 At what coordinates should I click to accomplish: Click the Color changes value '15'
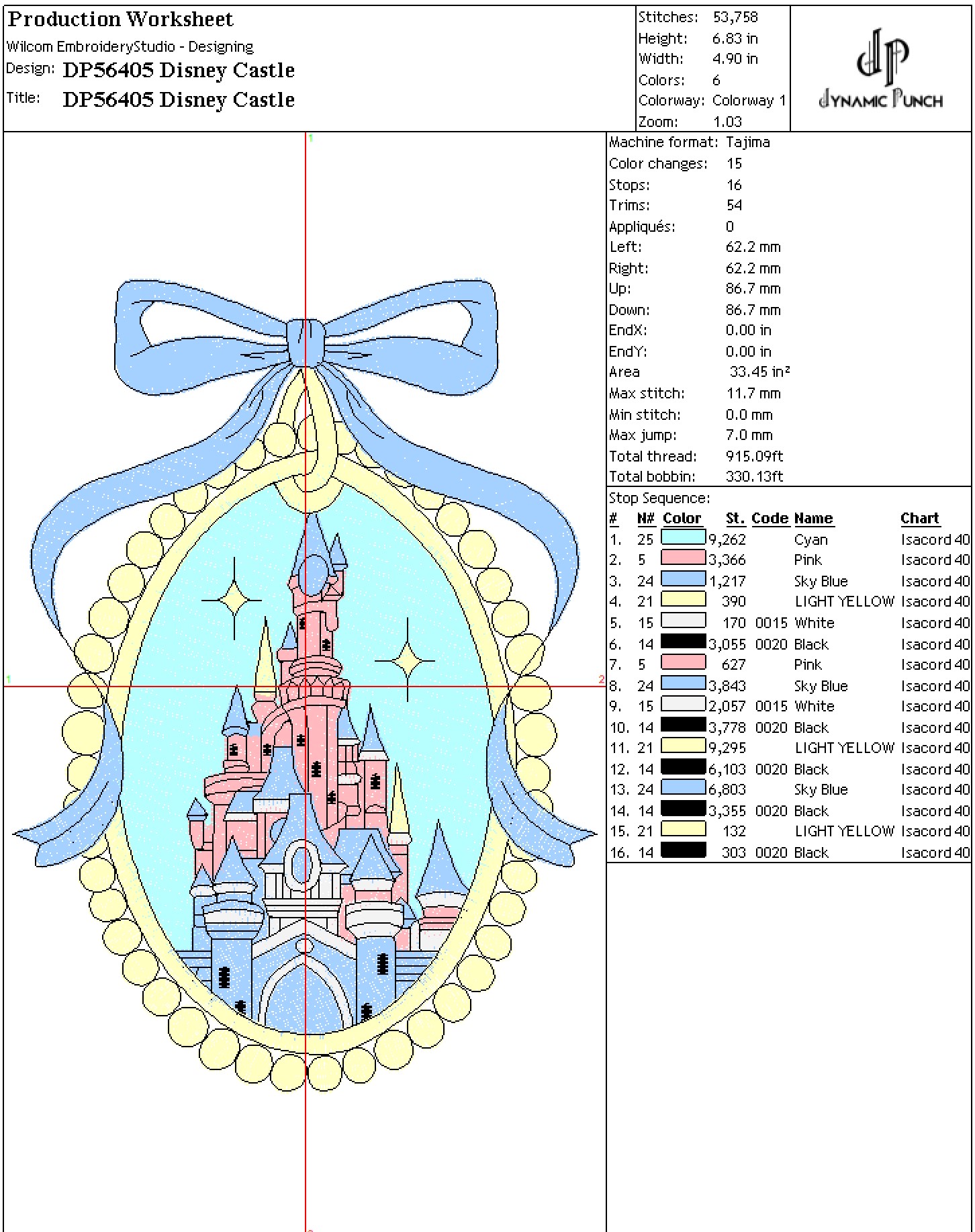click(734, 163)
